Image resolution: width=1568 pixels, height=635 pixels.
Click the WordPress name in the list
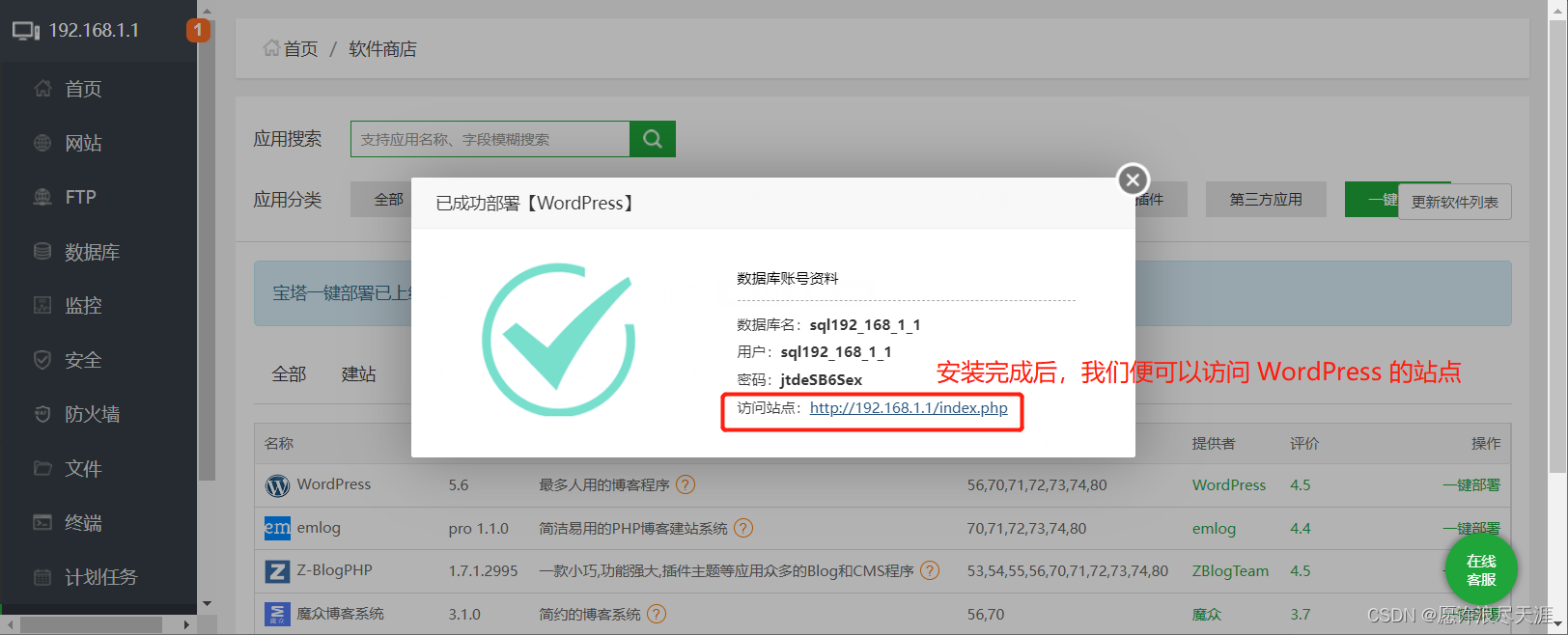pyautogui.click(x=334, y=484)
